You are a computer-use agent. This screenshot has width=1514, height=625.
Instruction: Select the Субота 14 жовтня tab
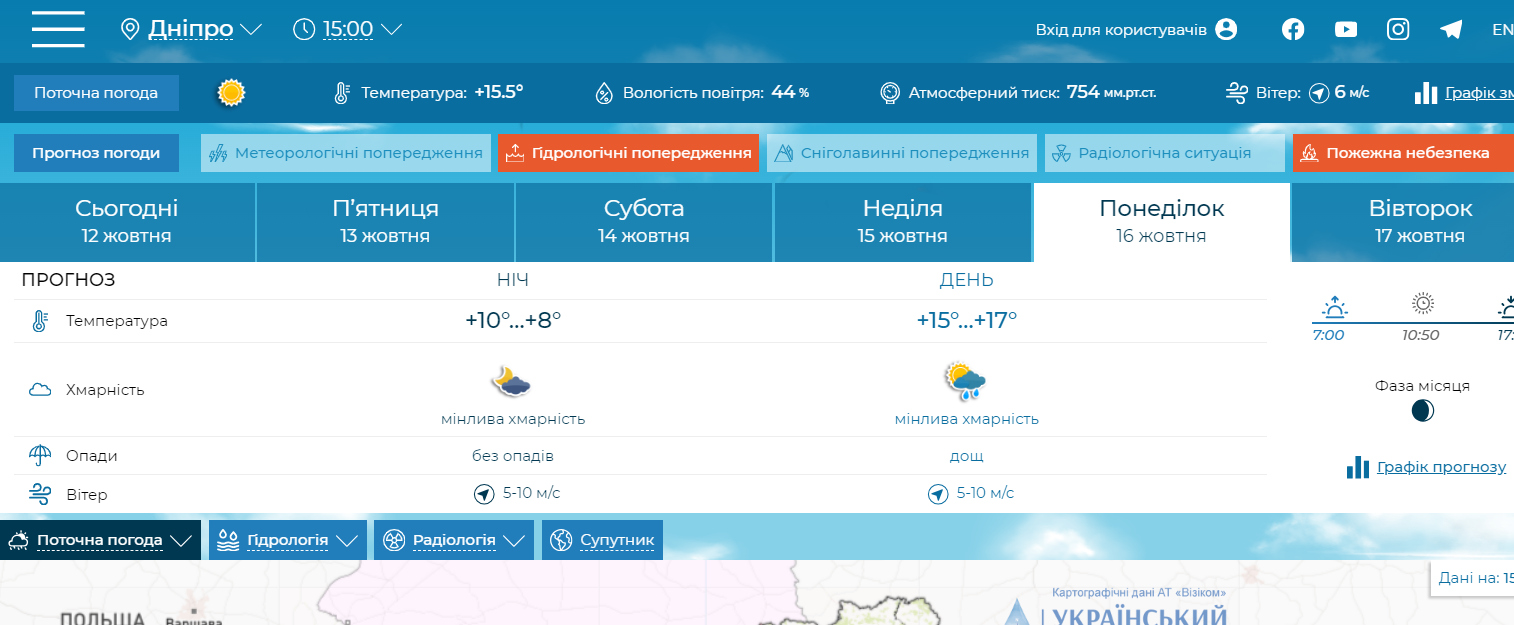(644, 221)
